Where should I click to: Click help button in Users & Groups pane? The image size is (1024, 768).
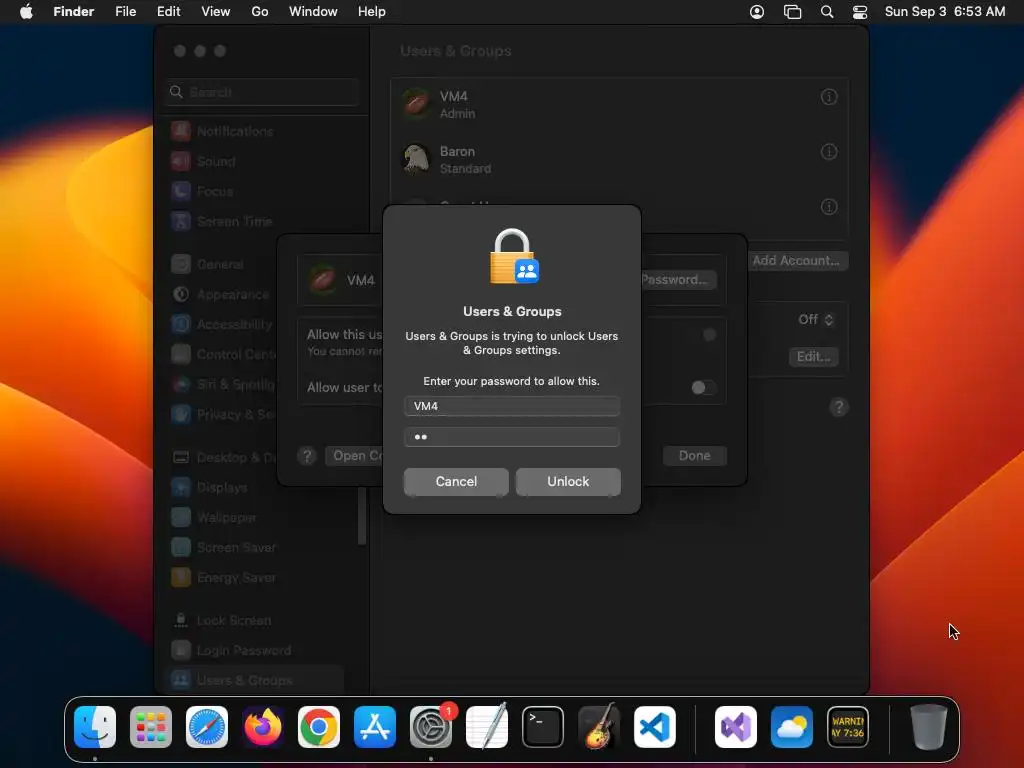[x=839, y=408]
